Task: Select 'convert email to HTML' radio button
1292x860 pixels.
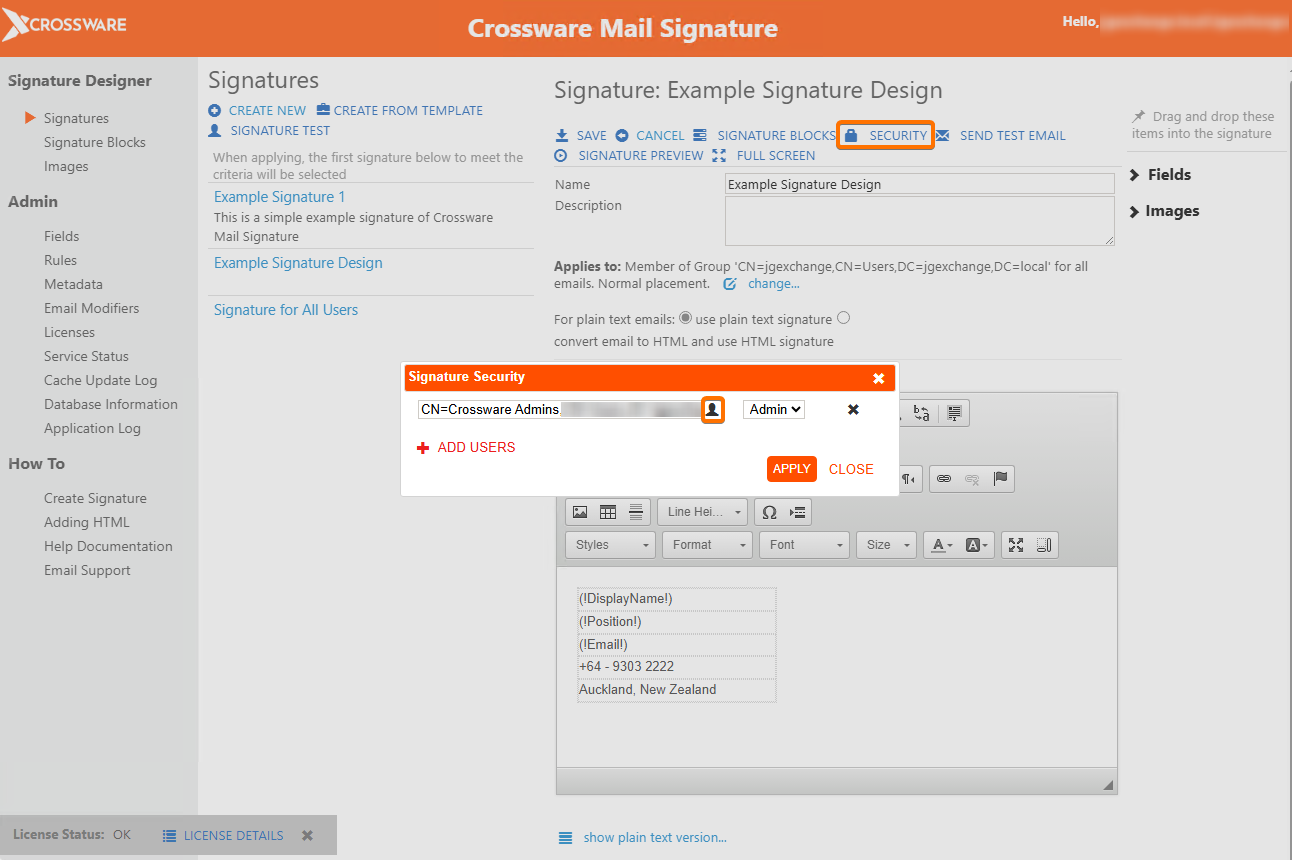Action: (x=843, y=318)
